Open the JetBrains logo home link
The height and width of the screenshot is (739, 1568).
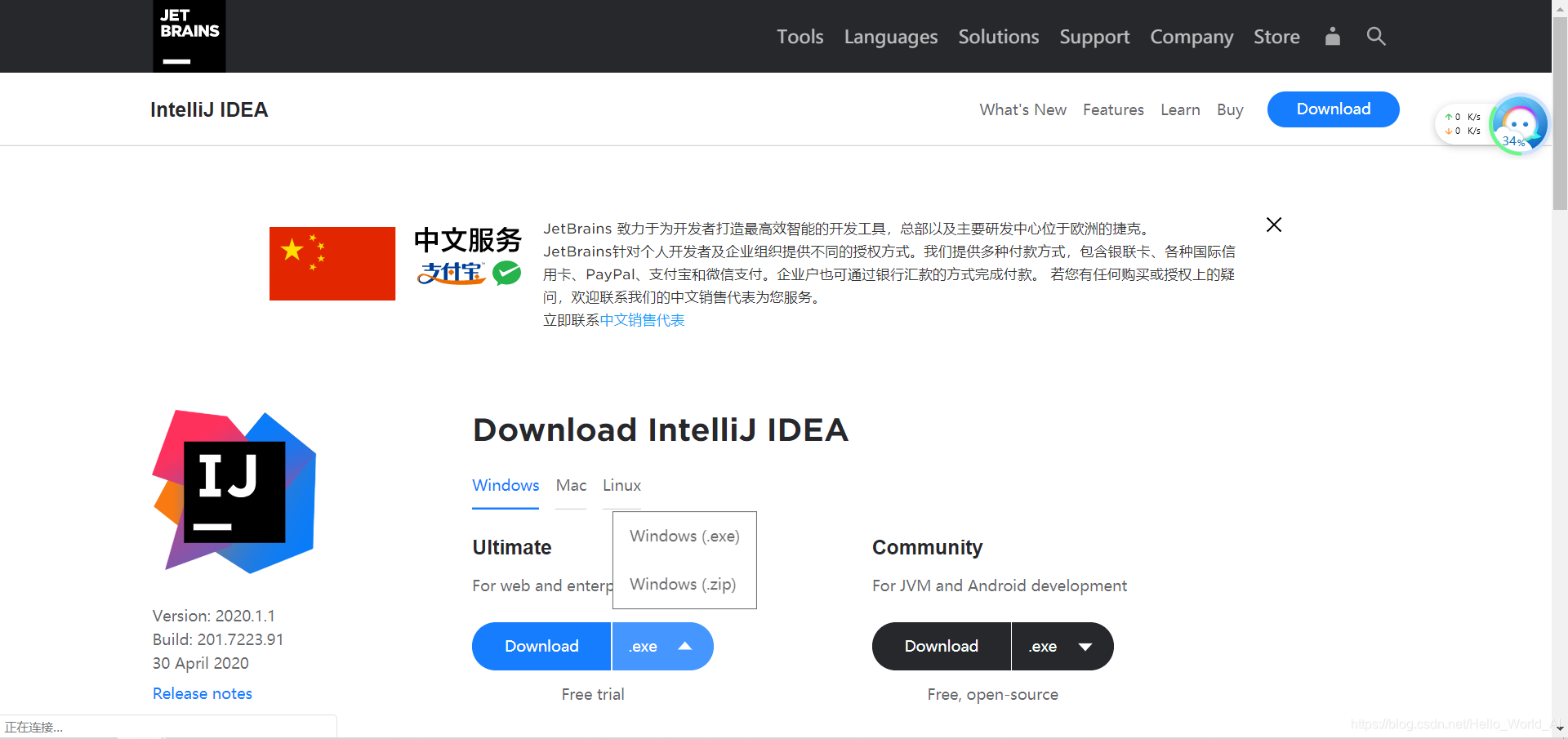(189, 36)
